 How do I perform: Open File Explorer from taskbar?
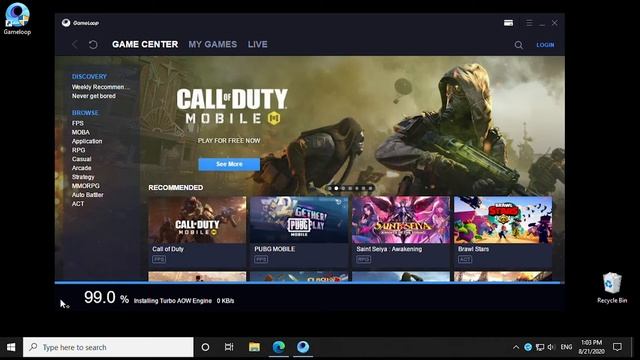pyautogui.click(x=254, y=347)
